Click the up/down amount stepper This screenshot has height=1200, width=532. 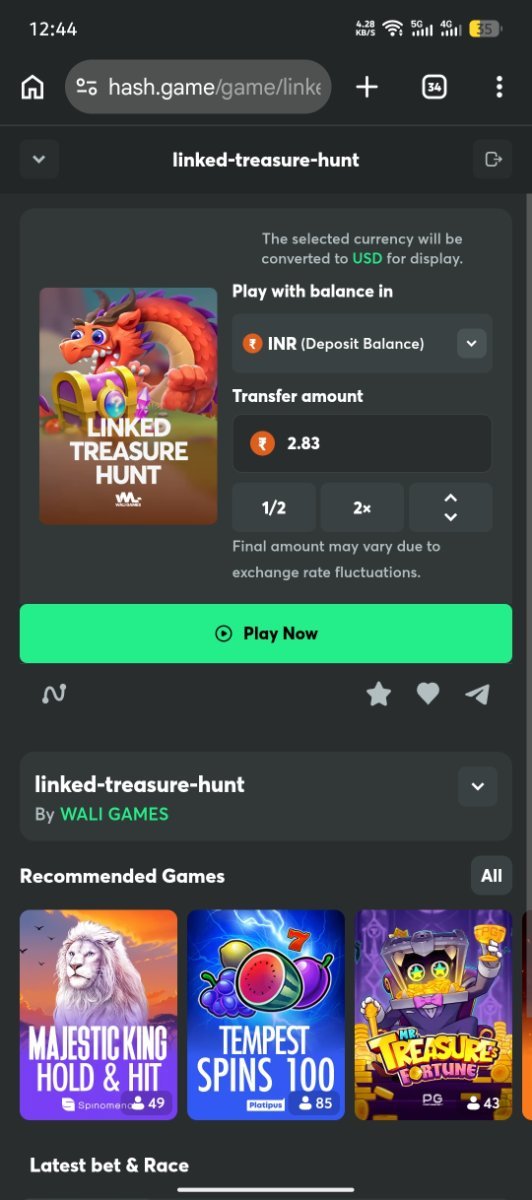pos(450,508)
